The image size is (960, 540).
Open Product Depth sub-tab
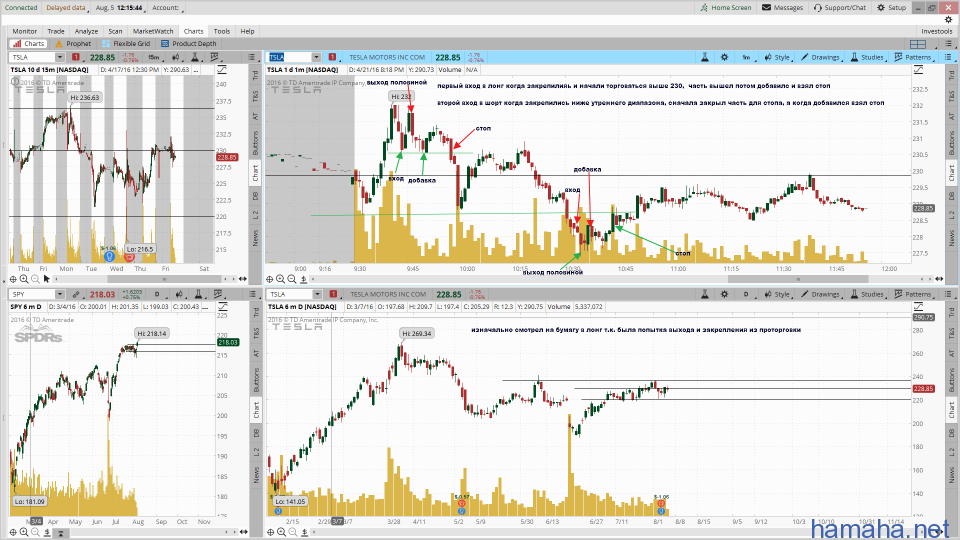[189, 43]
